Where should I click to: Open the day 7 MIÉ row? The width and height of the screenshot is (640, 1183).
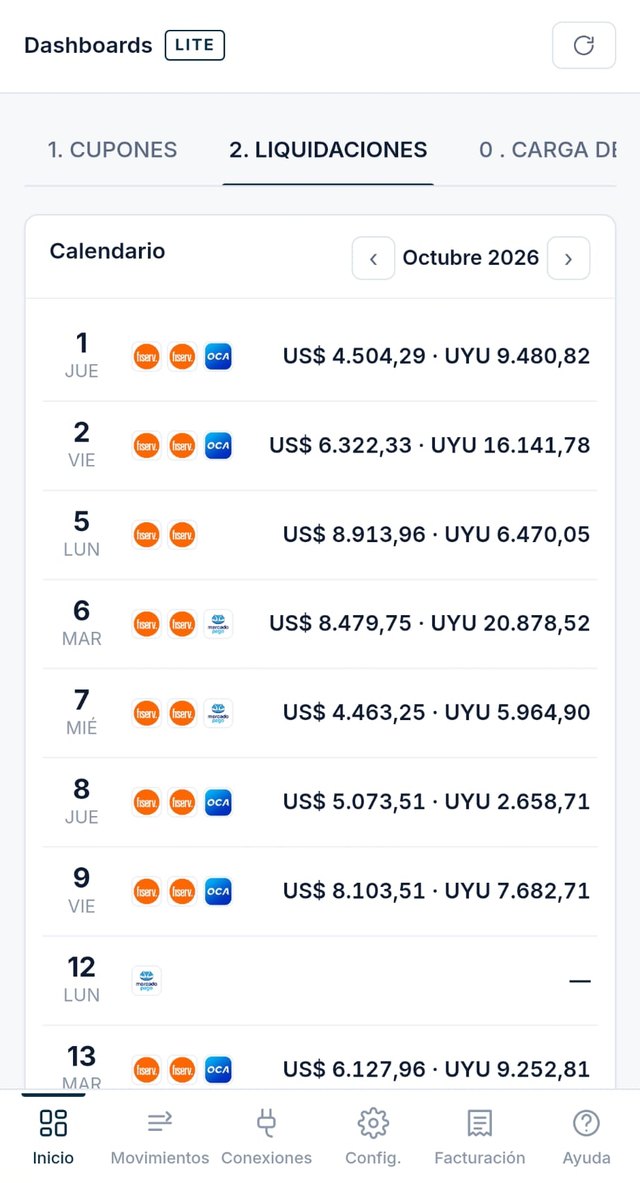[320, 713]
